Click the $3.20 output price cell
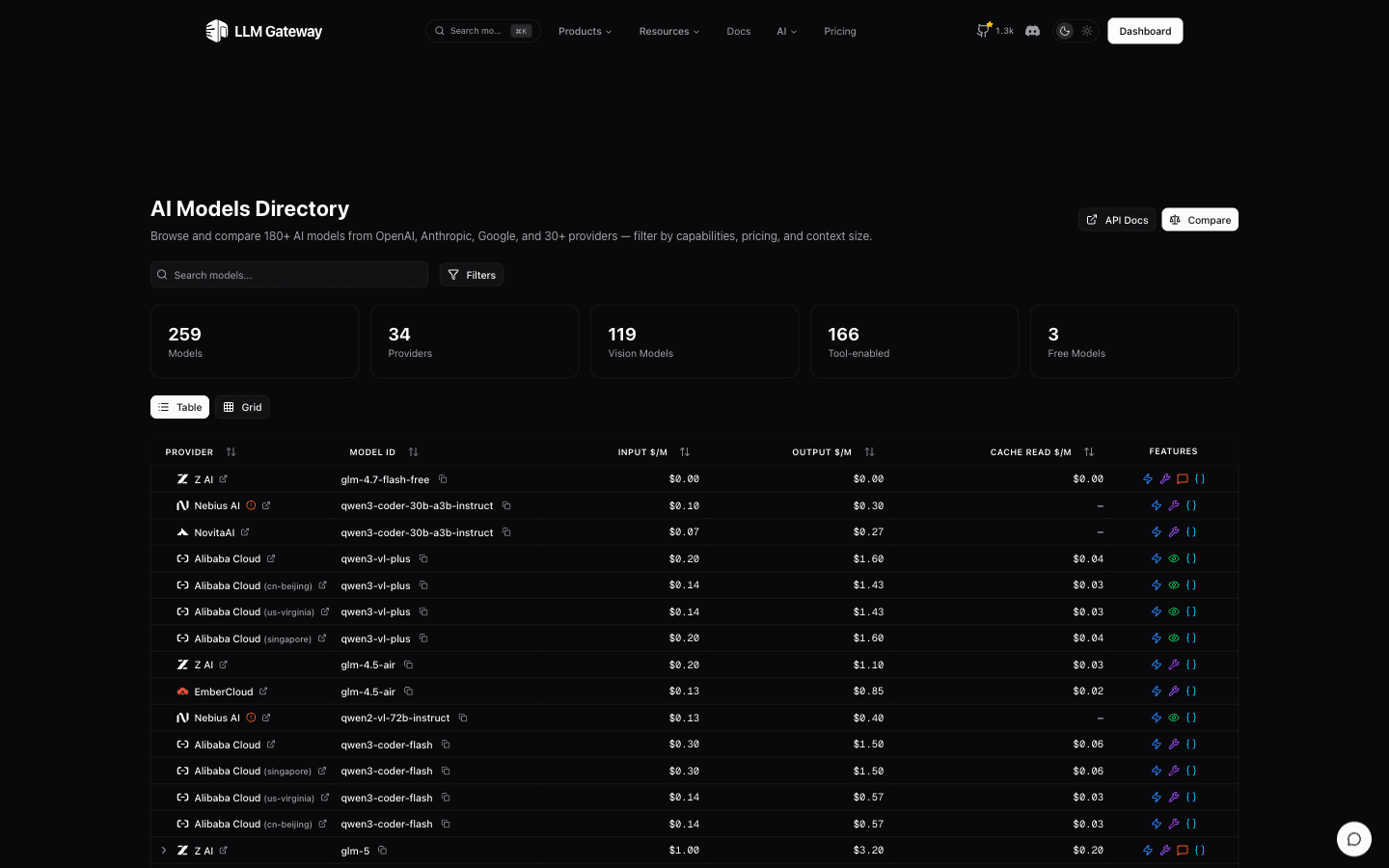The width and height of the screenshot is (1389, 868). tap(868, 851)
